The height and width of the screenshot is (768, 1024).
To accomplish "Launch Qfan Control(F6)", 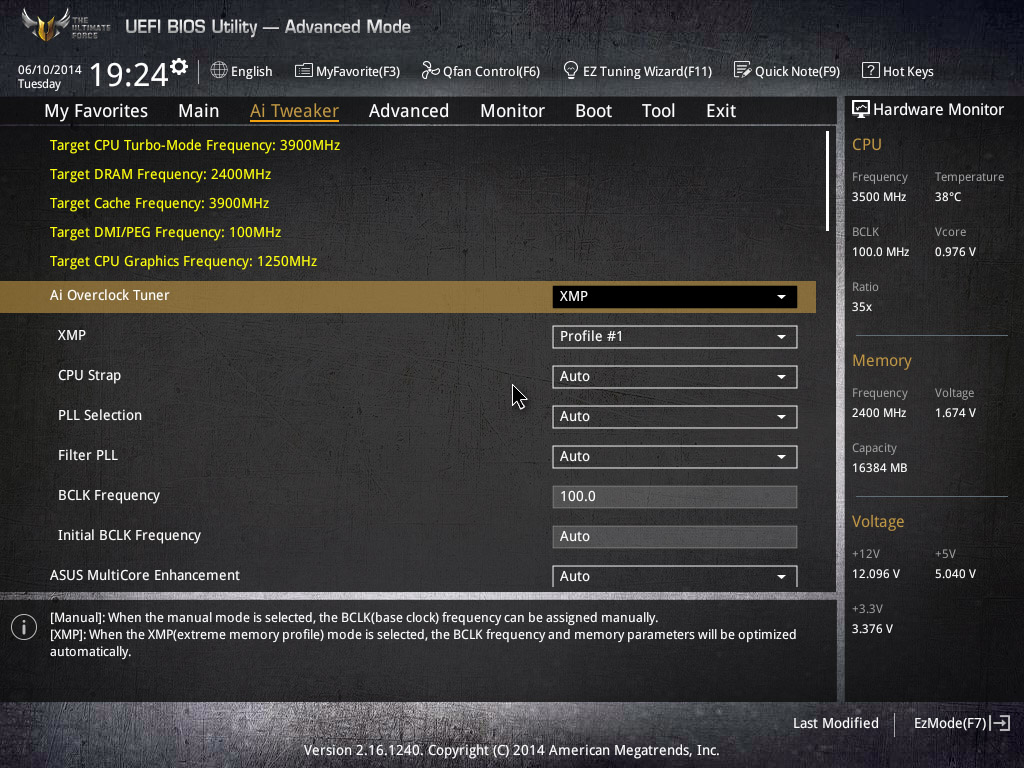I will (481, 71).
